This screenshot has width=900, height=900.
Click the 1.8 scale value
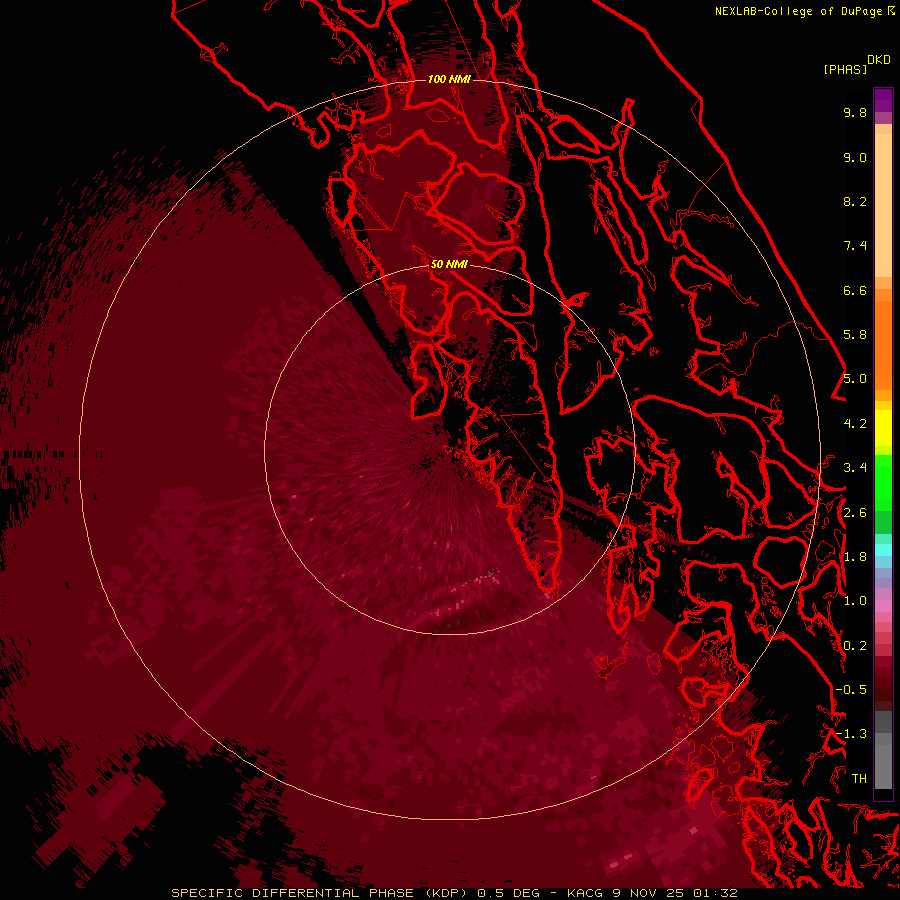tap(855, 557)
